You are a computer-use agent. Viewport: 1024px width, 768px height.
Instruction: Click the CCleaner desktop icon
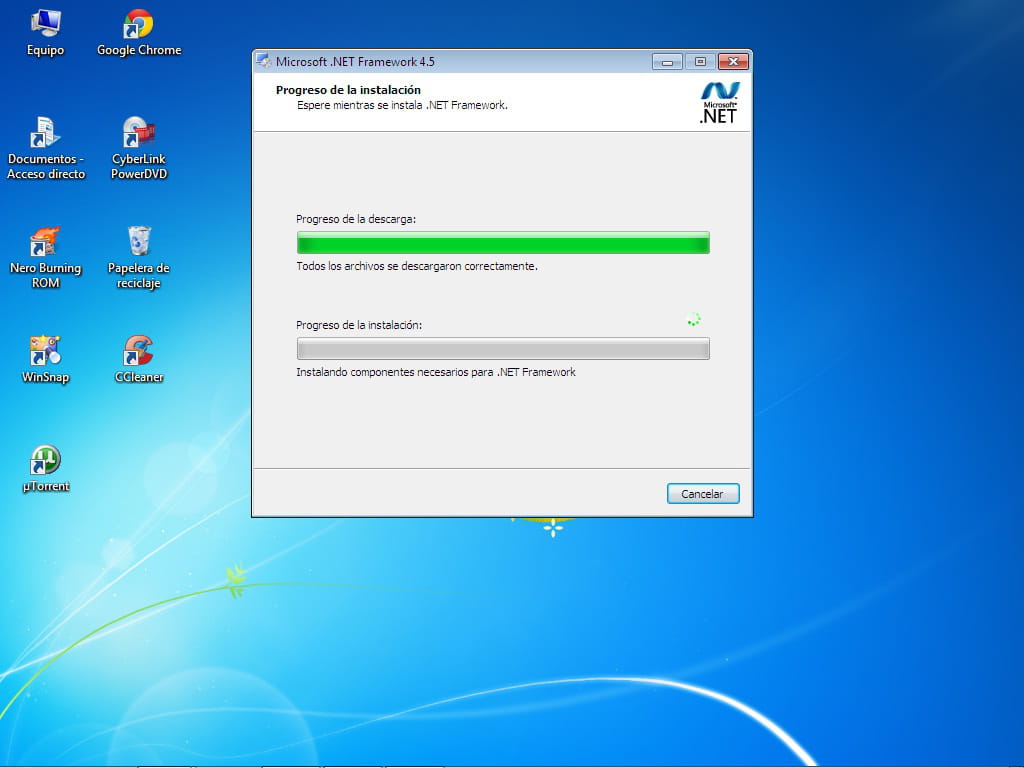tap(139, 351)
